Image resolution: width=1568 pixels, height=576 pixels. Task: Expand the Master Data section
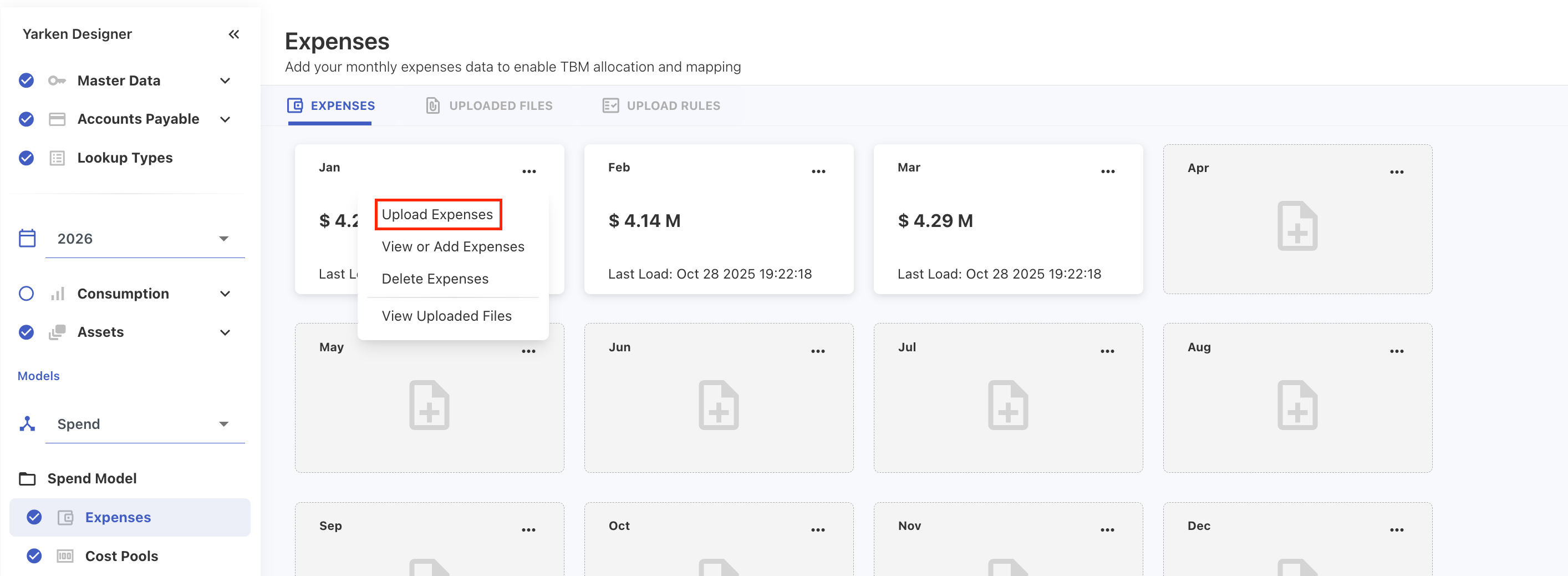(225, 80)
